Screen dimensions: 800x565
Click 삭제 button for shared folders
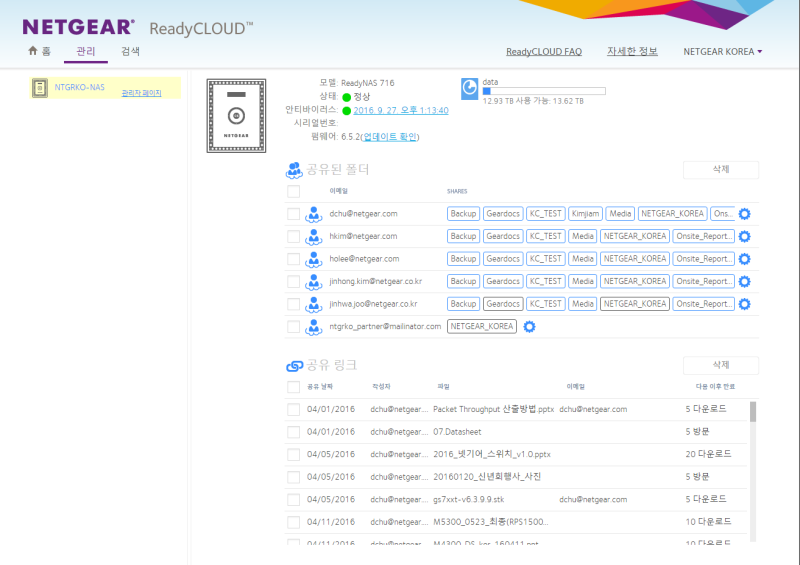pos(721,169)
